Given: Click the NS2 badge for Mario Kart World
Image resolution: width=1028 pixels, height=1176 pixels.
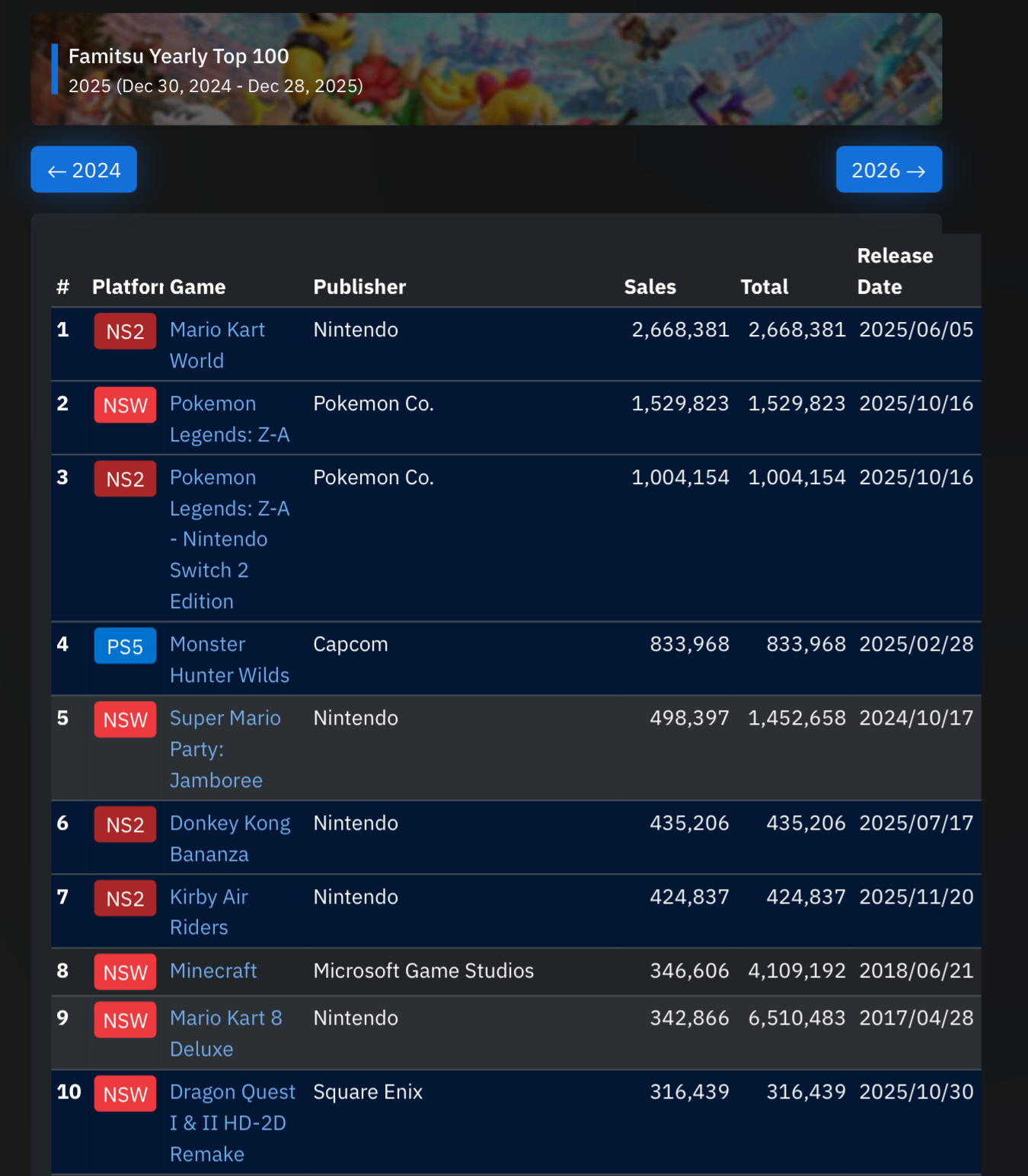Looking at the screenshot, I should point(125,331).
